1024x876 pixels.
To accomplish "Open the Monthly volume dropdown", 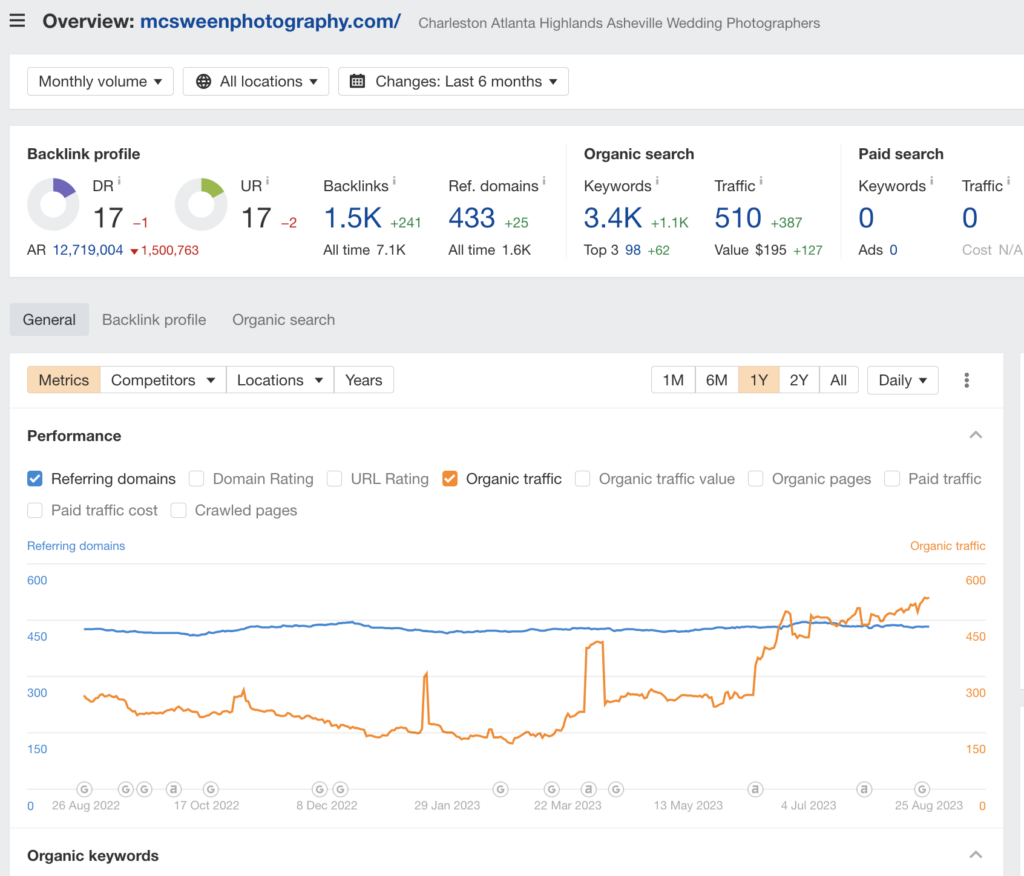I will click(100, 82).
